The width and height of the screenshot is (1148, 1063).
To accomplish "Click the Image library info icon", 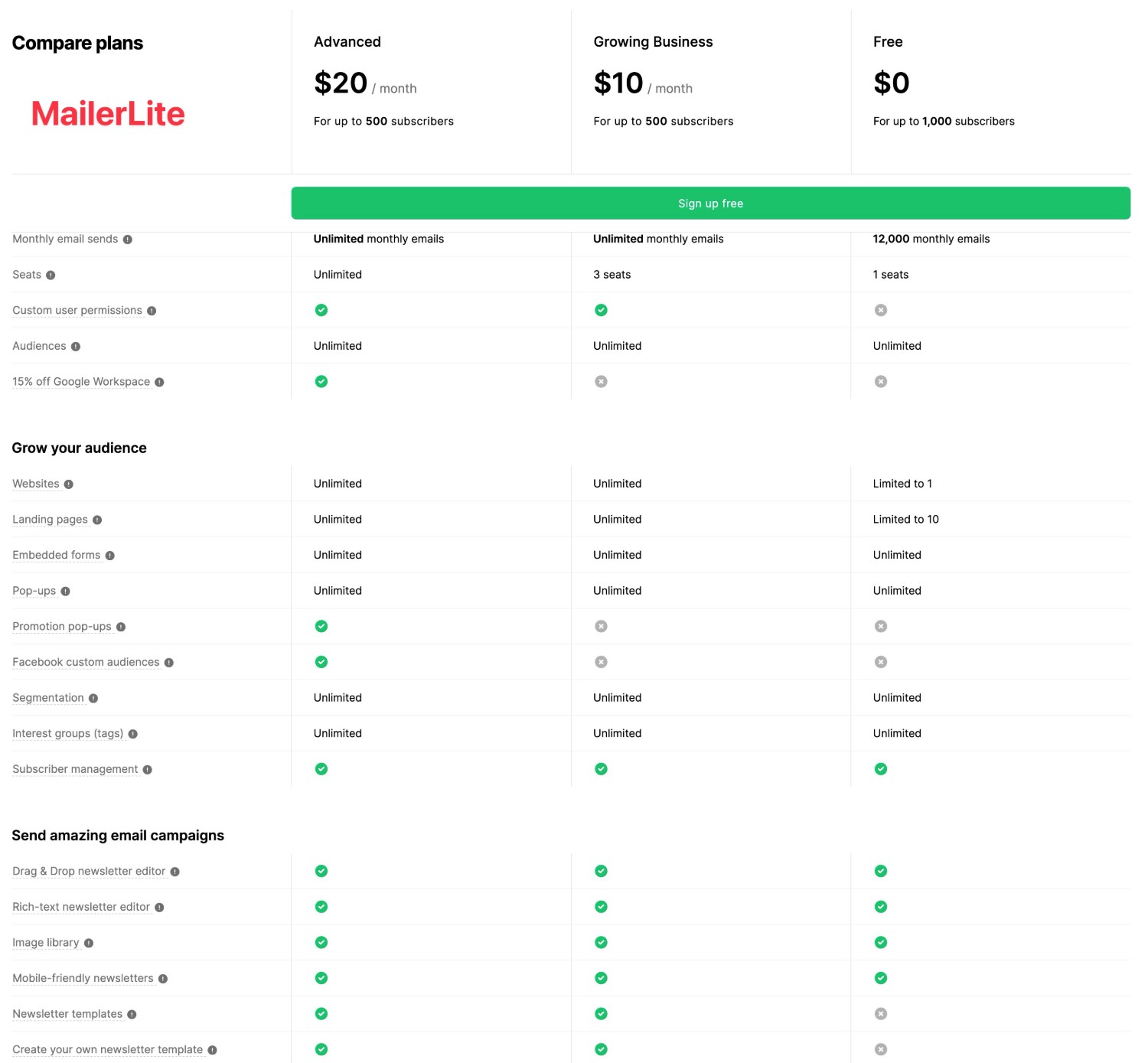I will pyautogui.click(x=89, y=944).
